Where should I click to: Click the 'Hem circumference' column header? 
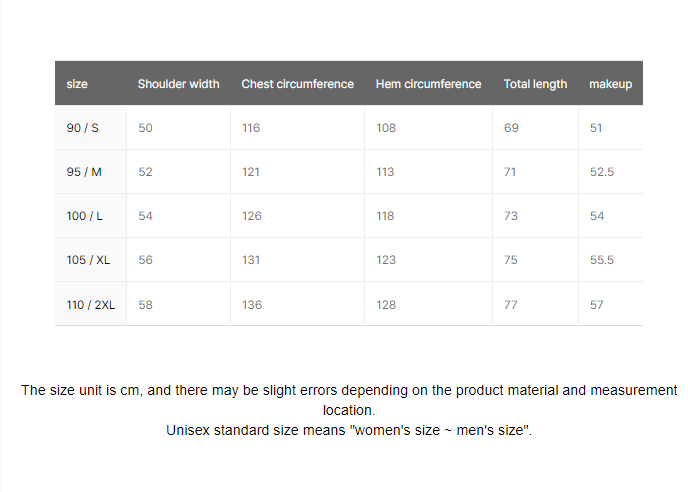pos(428,84)
